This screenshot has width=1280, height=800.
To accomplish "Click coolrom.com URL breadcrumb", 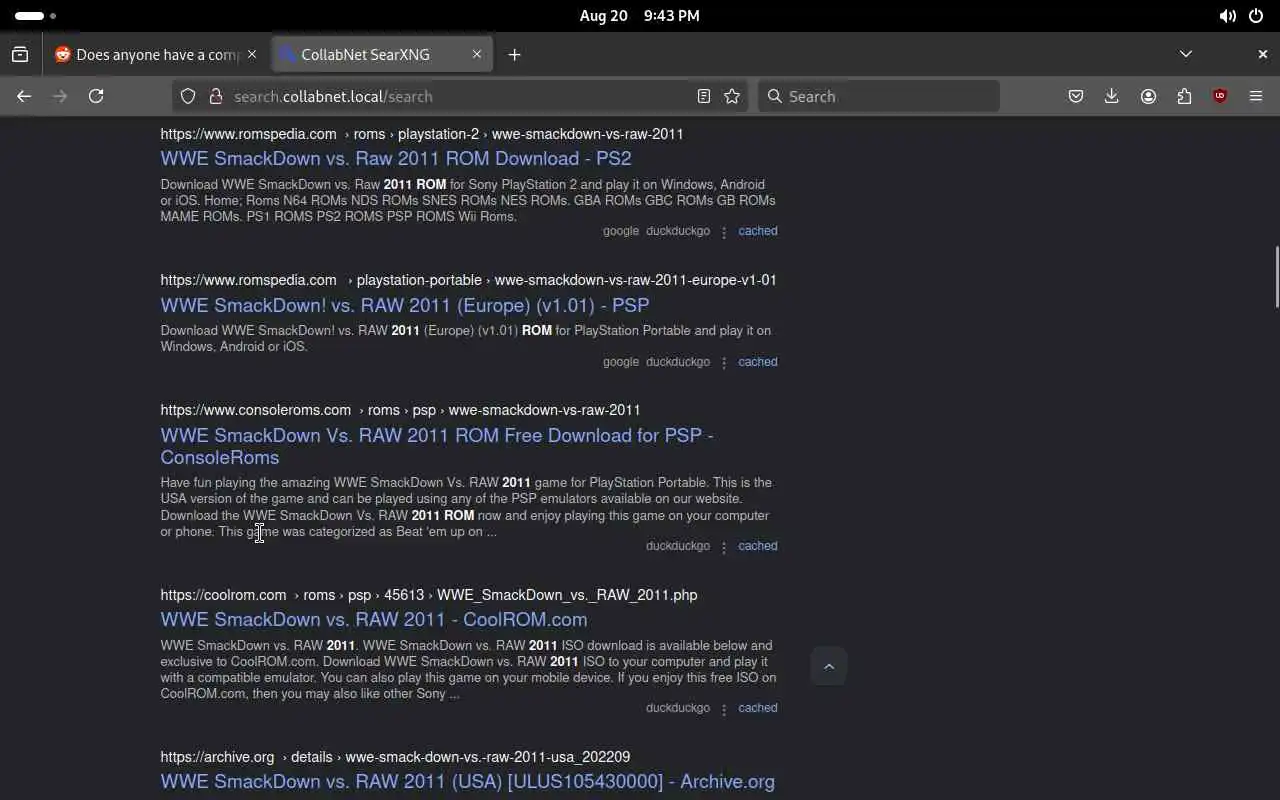I will [429, 595].
